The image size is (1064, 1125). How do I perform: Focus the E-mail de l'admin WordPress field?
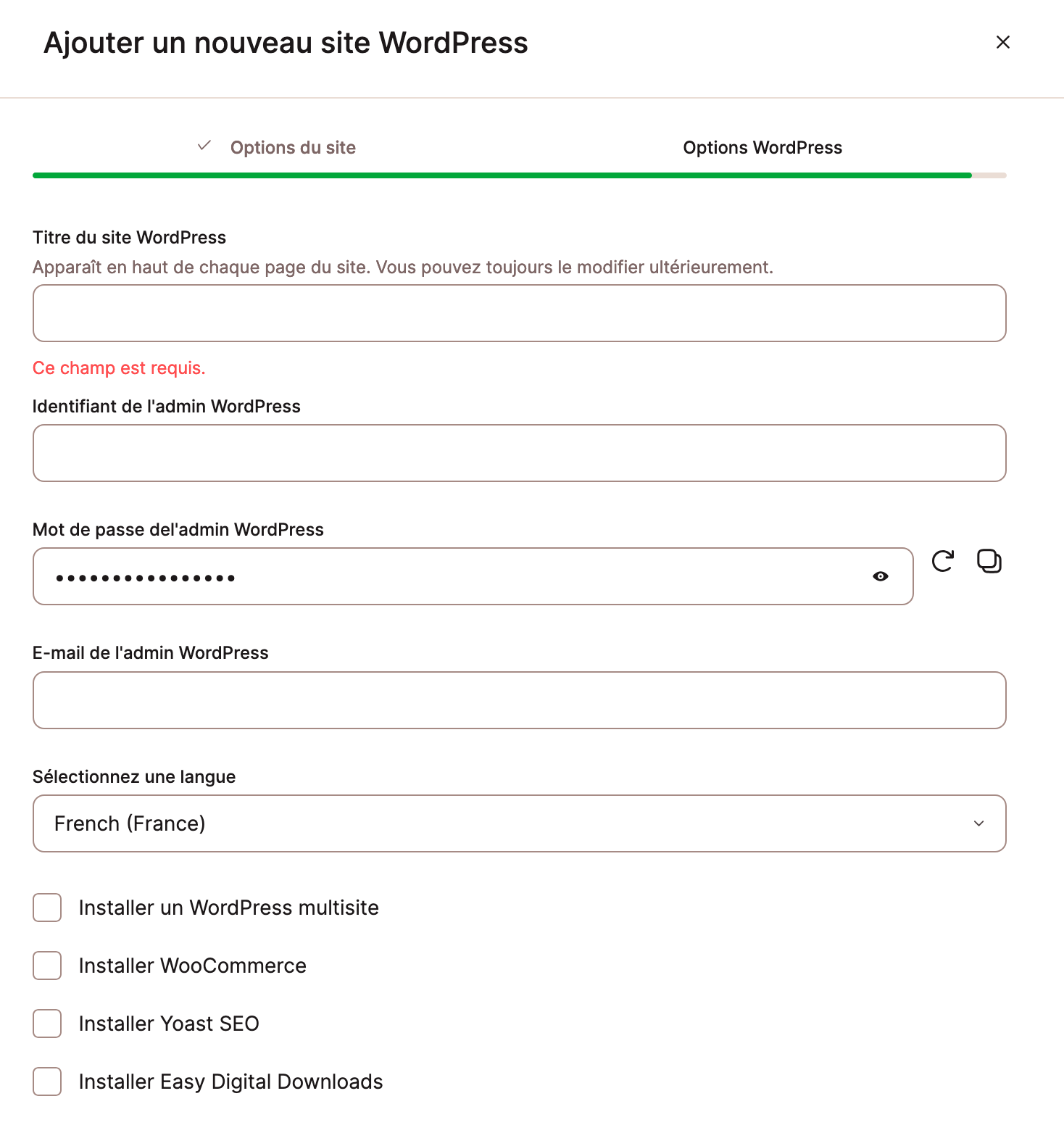[x=520, y=700]
